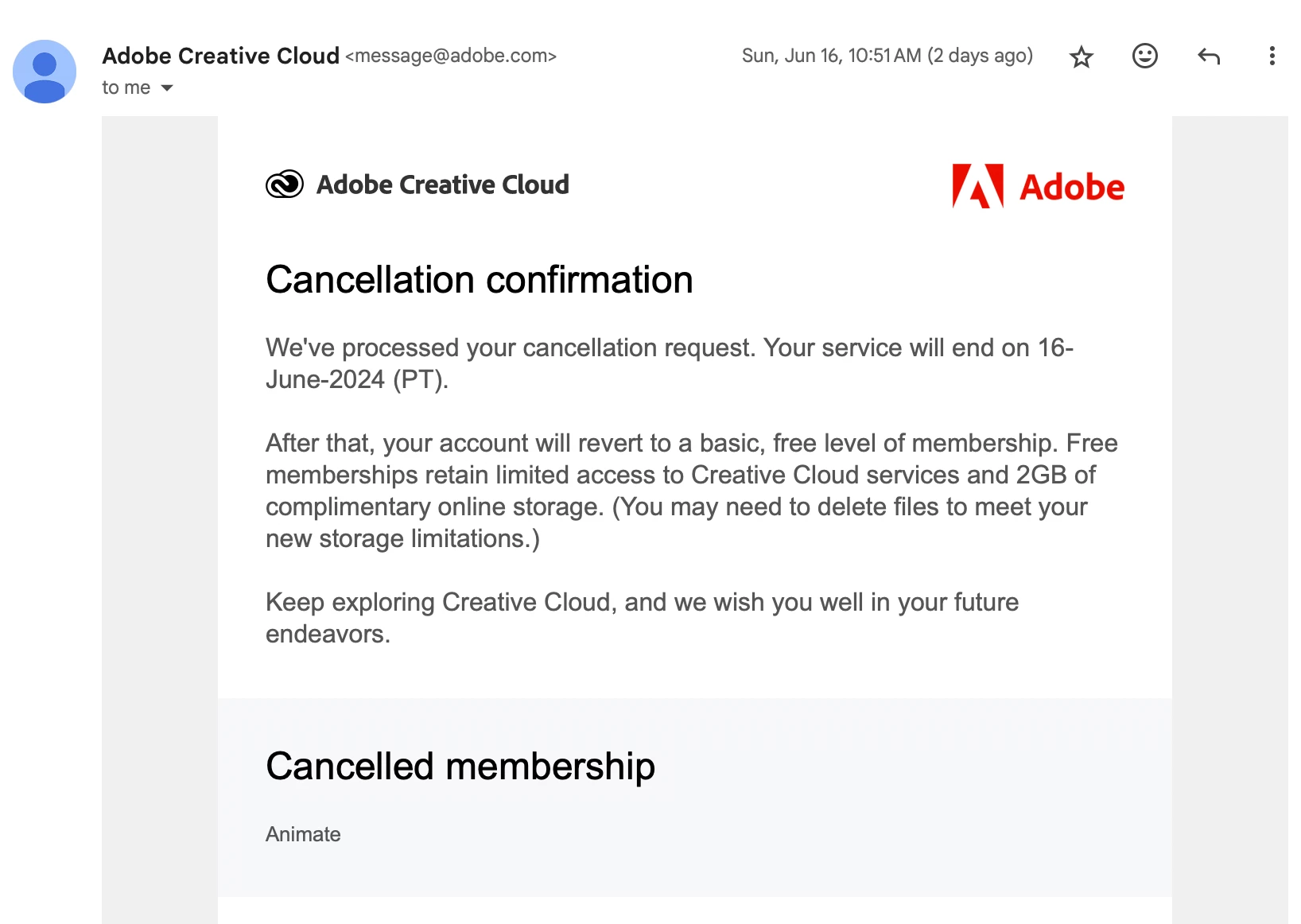
Task: Click the Cancelled membership heading
Action: point(460,767)
